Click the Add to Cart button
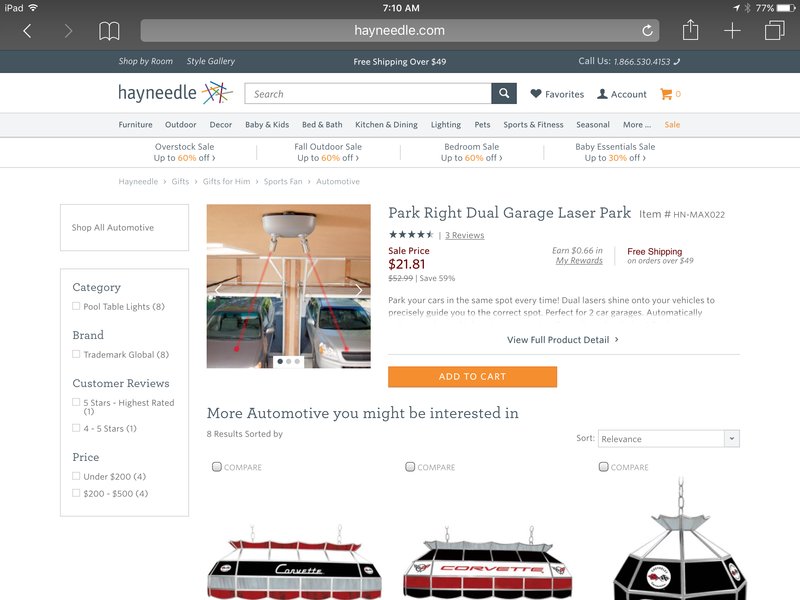The image size is (800, 600). (472, 377)
